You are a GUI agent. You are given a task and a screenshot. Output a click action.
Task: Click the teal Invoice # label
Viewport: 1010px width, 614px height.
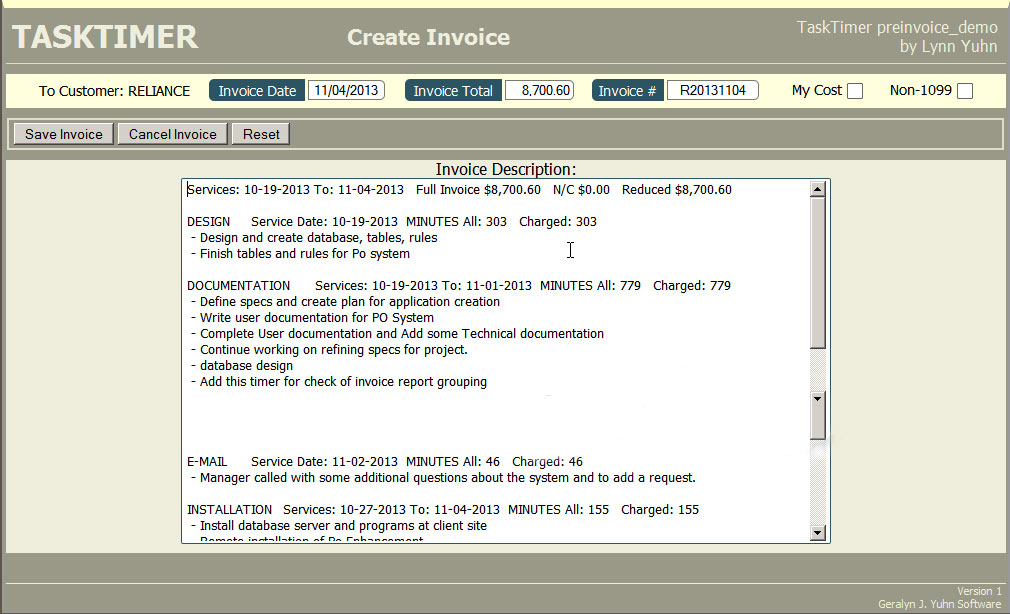pyautogui.click(x=627, y=89)
